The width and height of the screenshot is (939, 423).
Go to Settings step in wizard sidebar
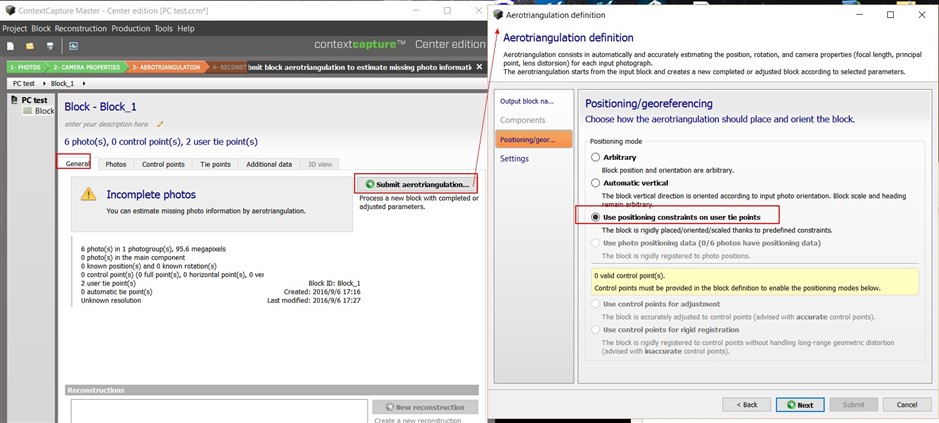pos(514,159)
